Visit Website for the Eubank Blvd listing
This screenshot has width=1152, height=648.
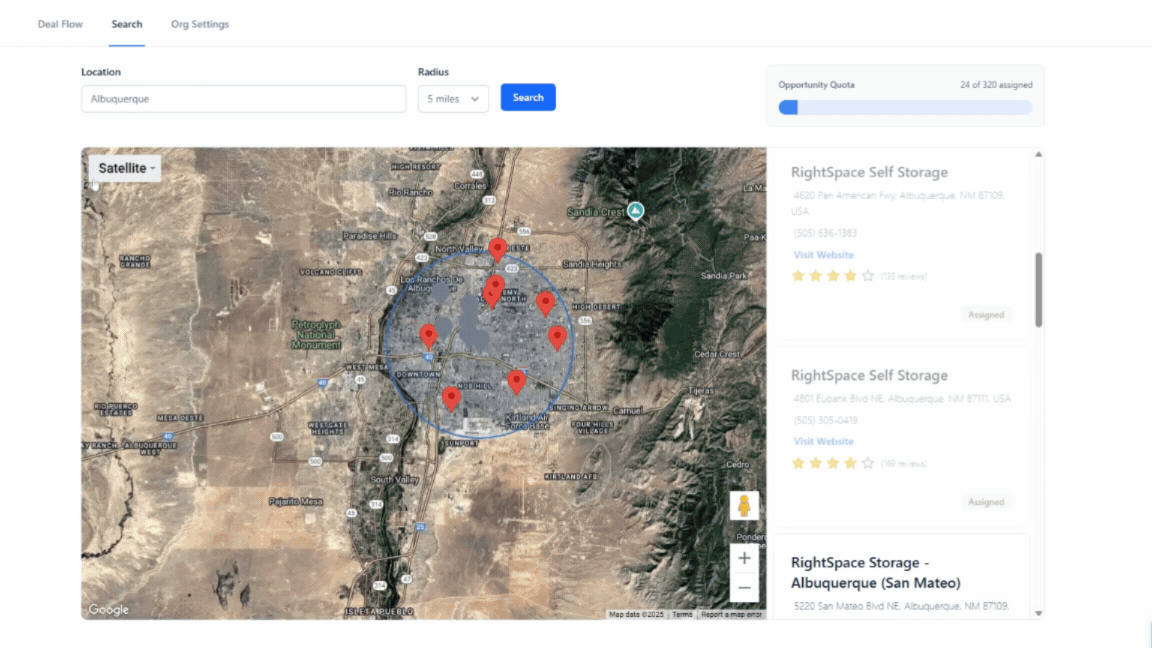tap(824, 442)
